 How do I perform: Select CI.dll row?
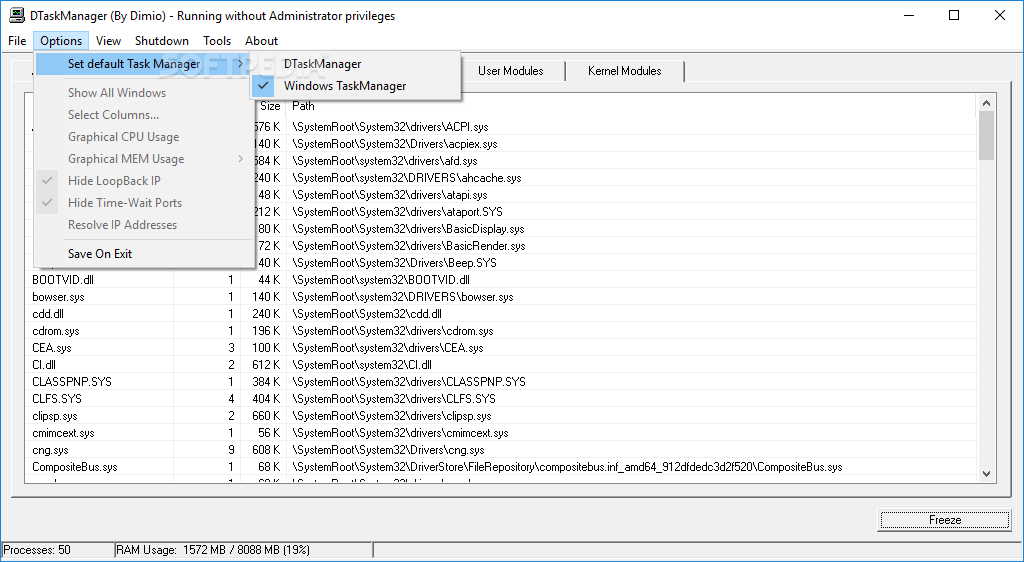click(x=502, y=365)
